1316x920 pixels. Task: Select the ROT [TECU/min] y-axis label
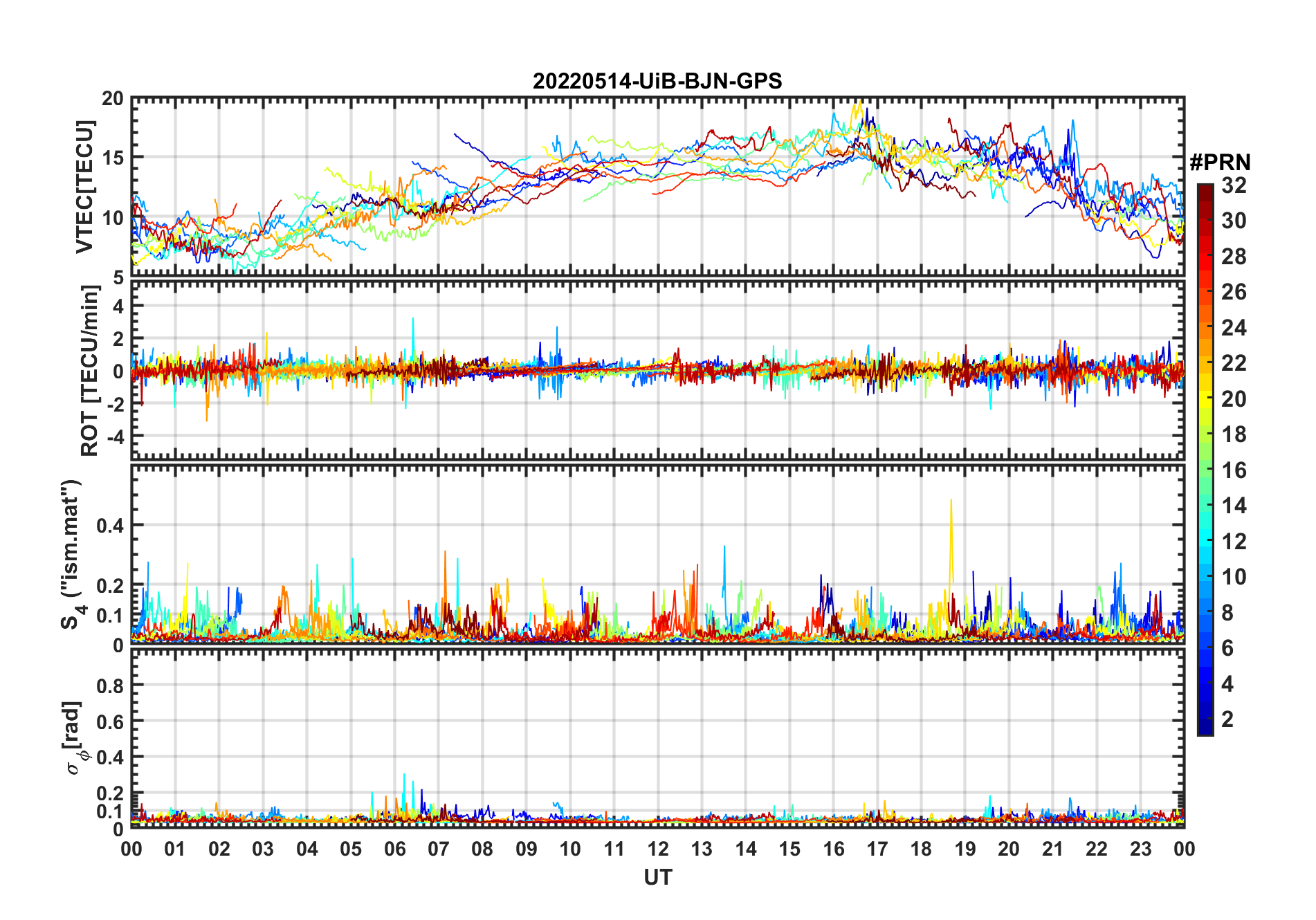tap(89, 370)
